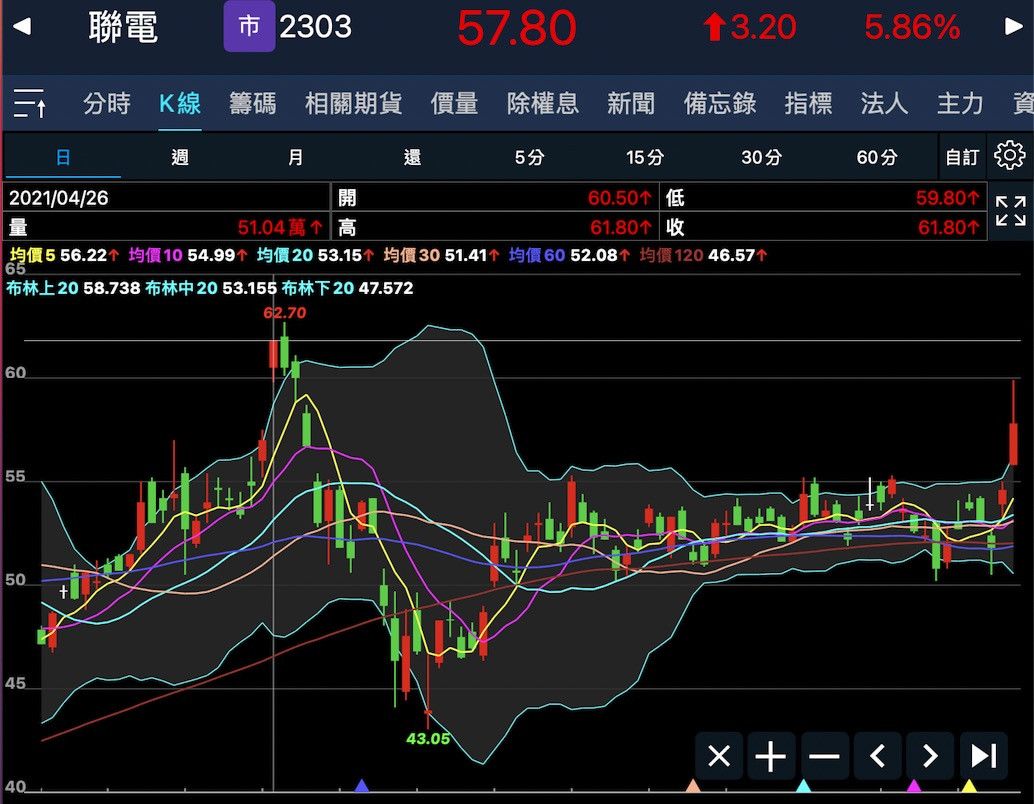
Task: Switch to the 分時 tab
Action: click(107, 103)
